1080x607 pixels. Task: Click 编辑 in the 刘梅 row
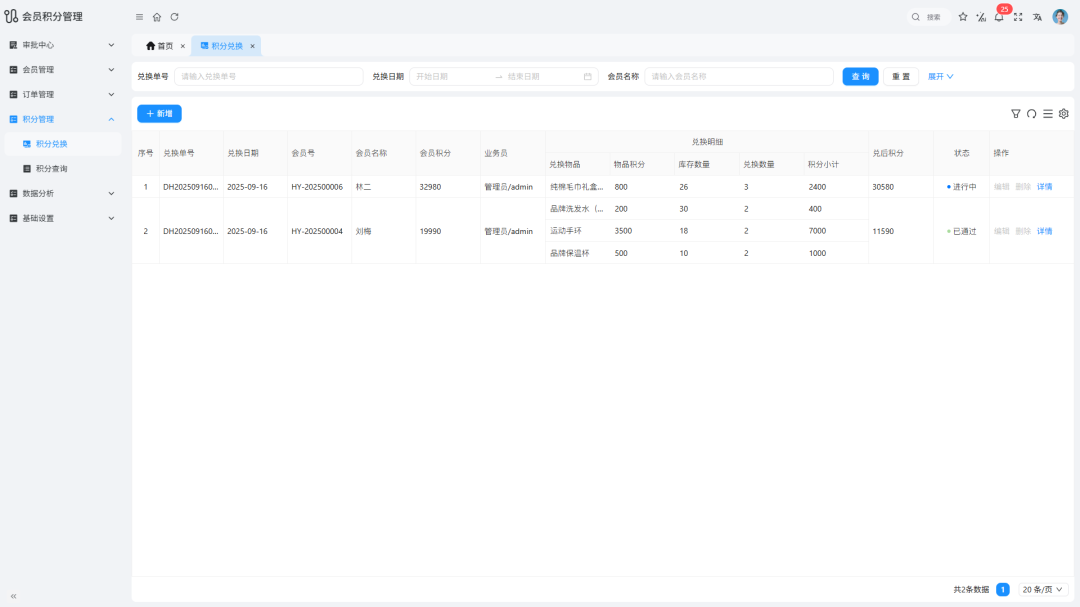(1001, 232)
